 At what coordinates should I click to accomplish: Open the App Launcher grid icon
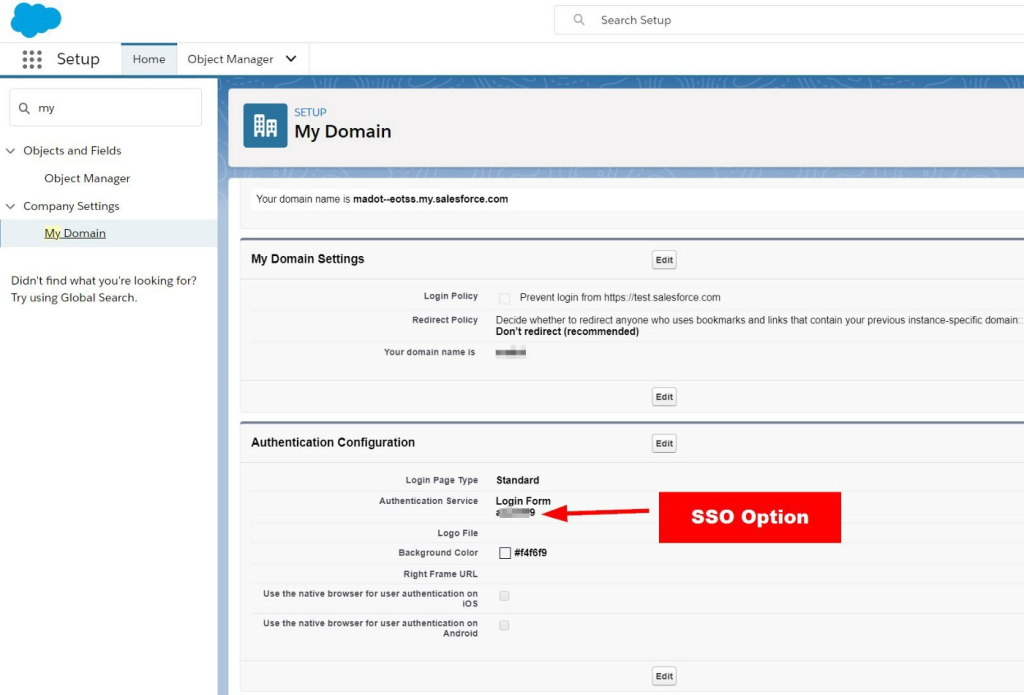coord(32,60)
